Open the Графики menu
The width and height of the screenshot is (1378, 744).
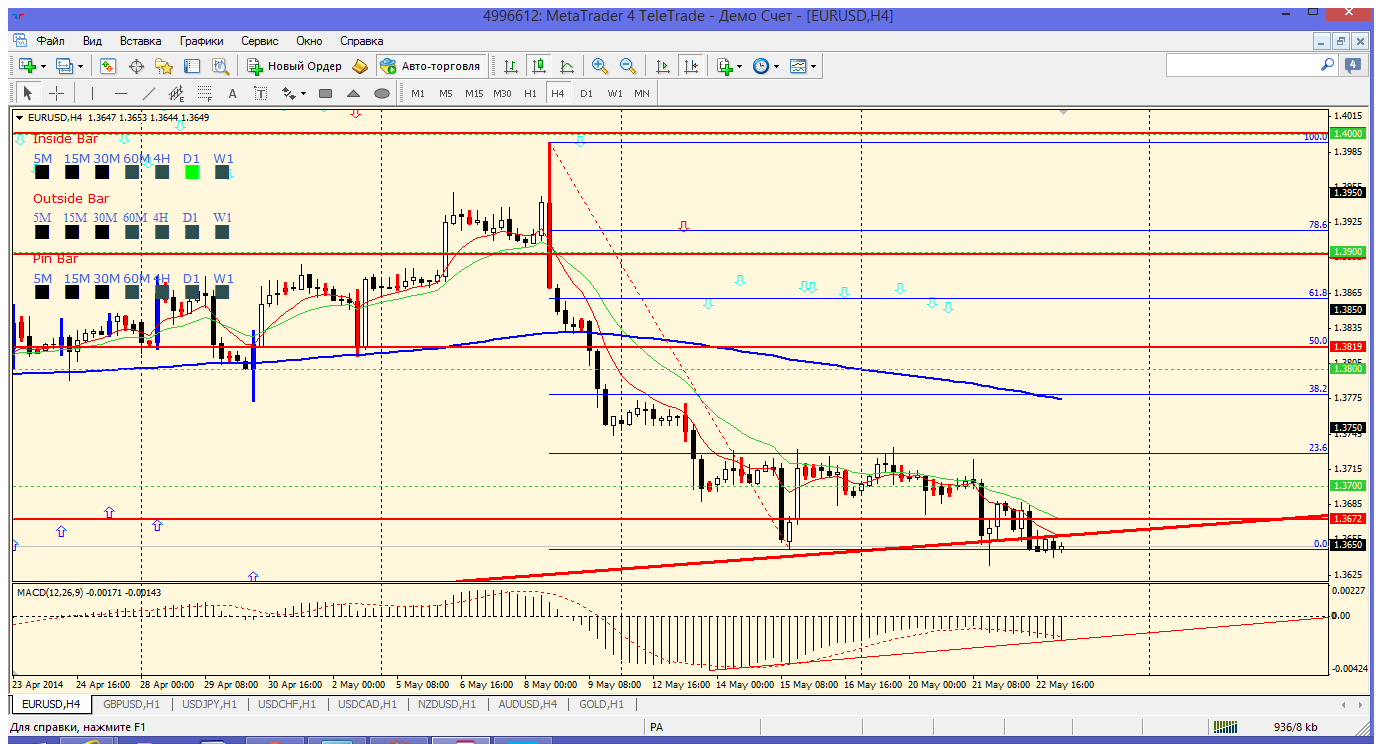[x=201, y=41]
